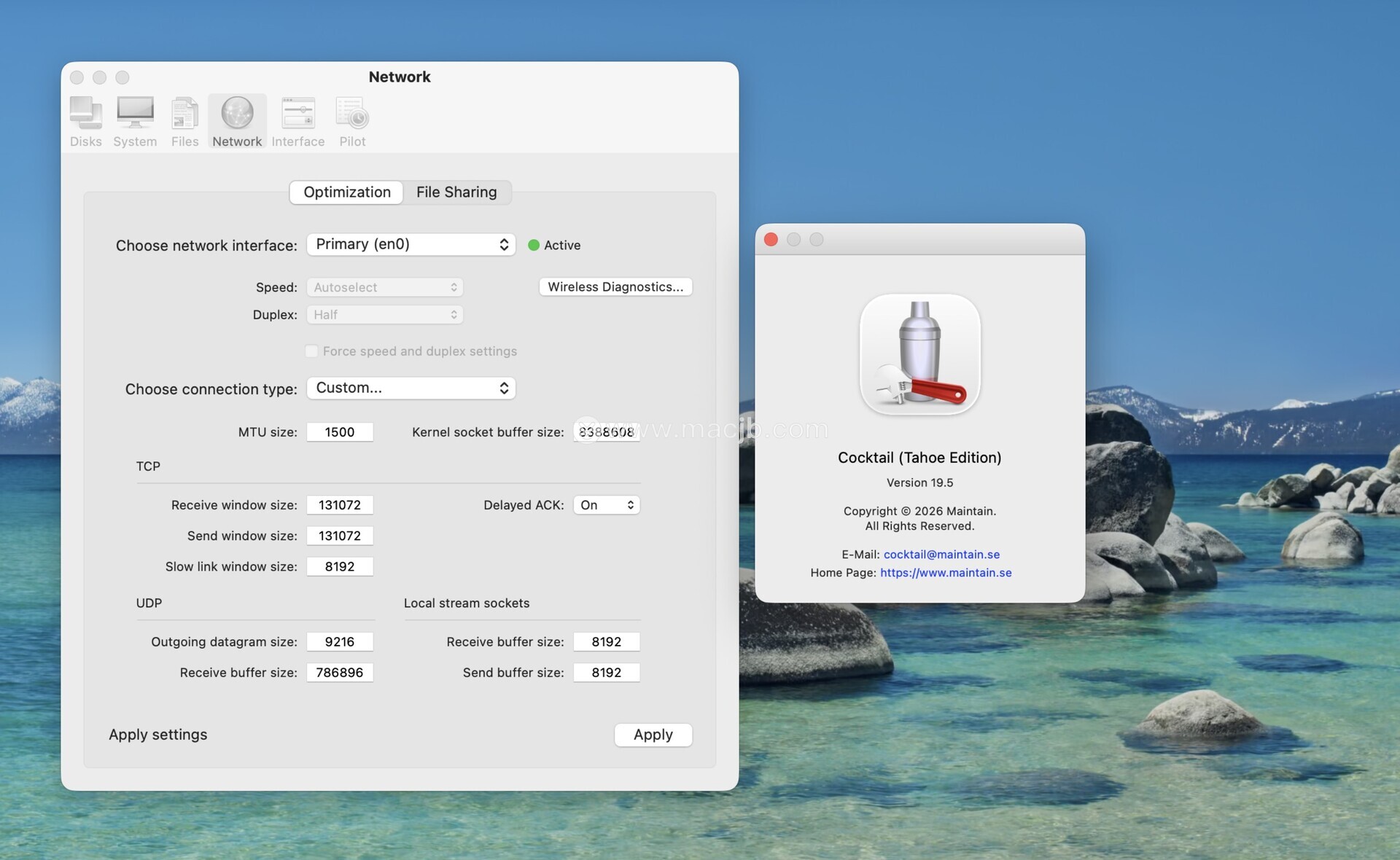This screenshot has height=860, width=1400.
Task: Switch to the File Sharing tab
Action: (456, 192)
